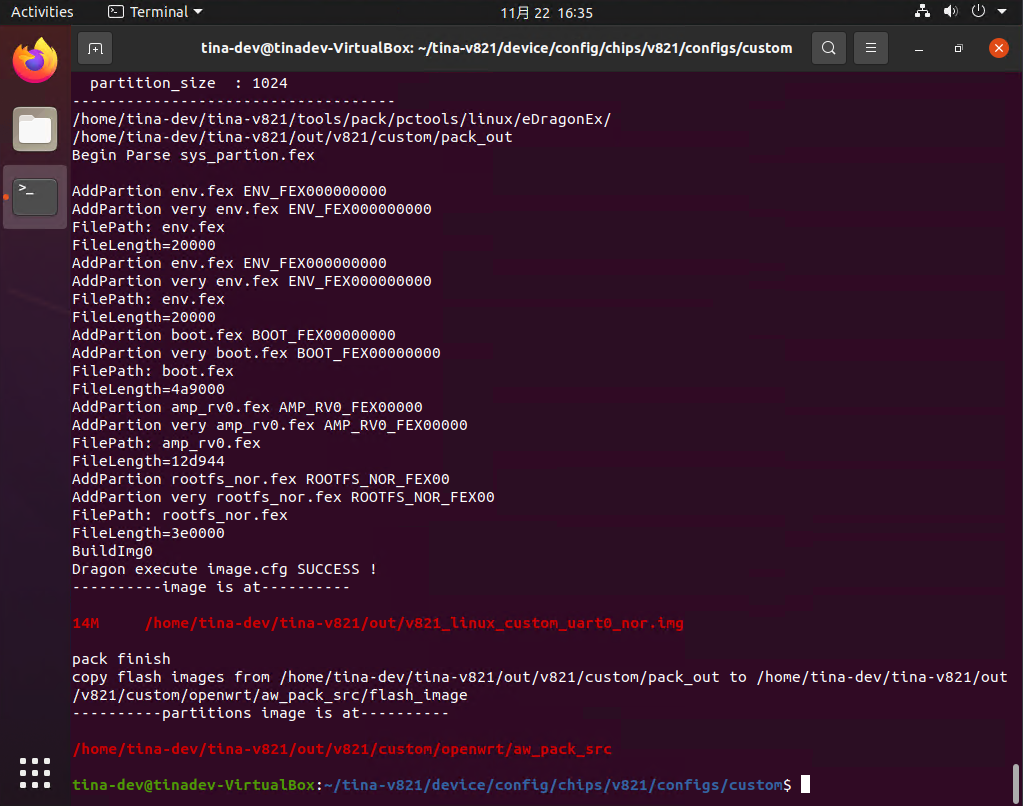This screenshot has width=1023, height=806.
Task: Launch Firefox from the dock
Action: click(35, 61)
